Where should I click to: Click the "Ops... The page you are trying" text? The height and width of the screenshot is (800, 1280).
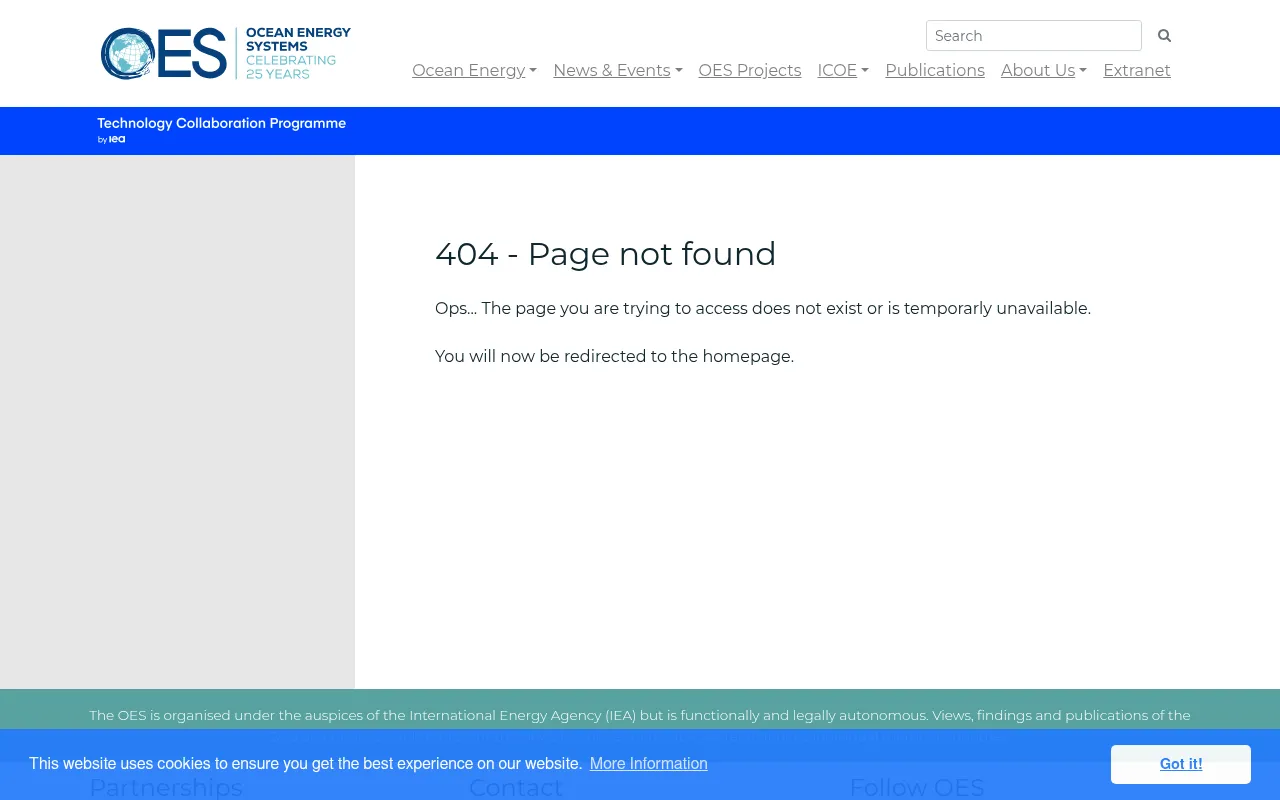tap(763, 308)
